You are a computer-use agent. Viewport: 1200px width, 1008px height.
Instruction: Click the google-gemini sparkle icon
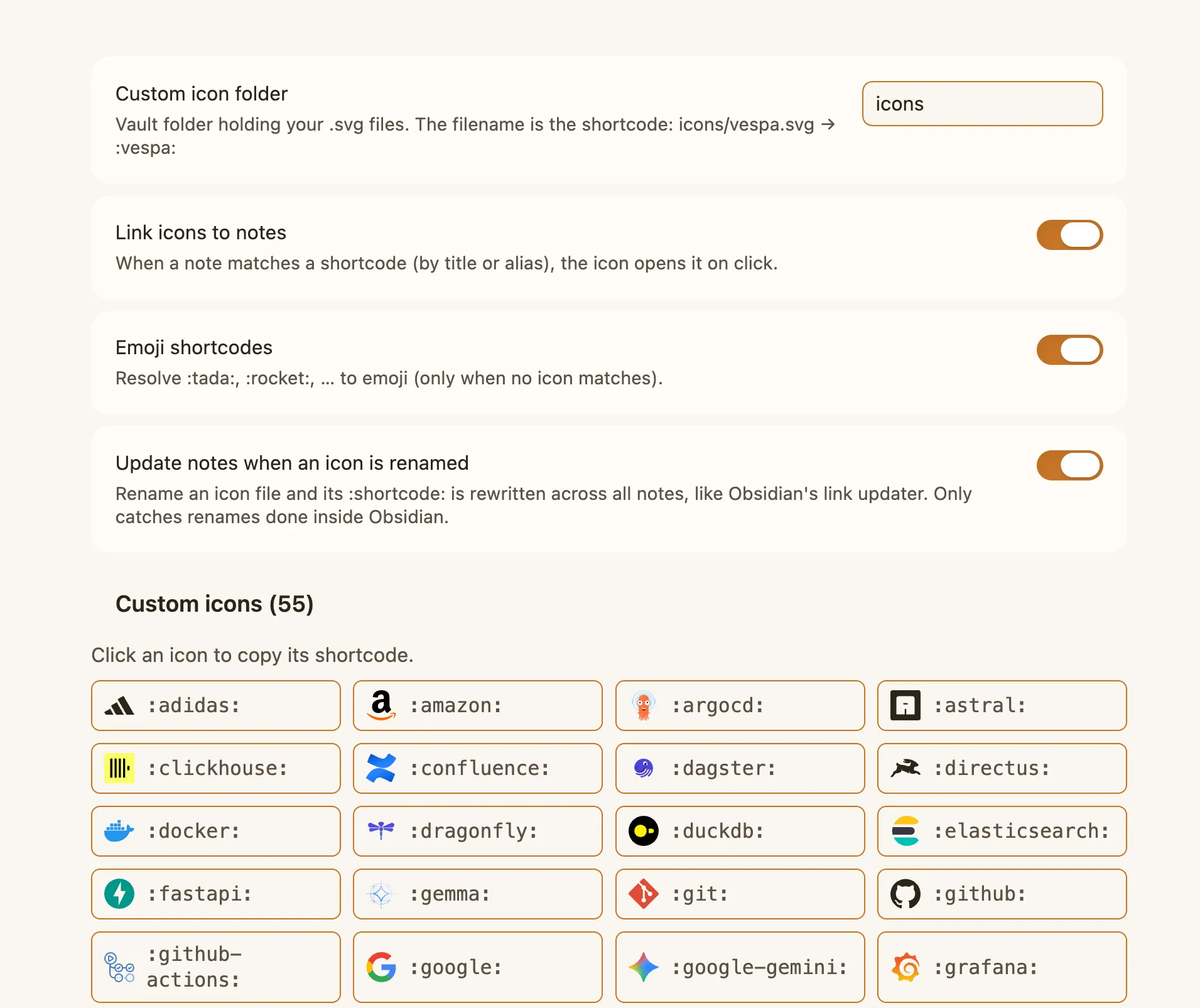[x=644, y=967]
